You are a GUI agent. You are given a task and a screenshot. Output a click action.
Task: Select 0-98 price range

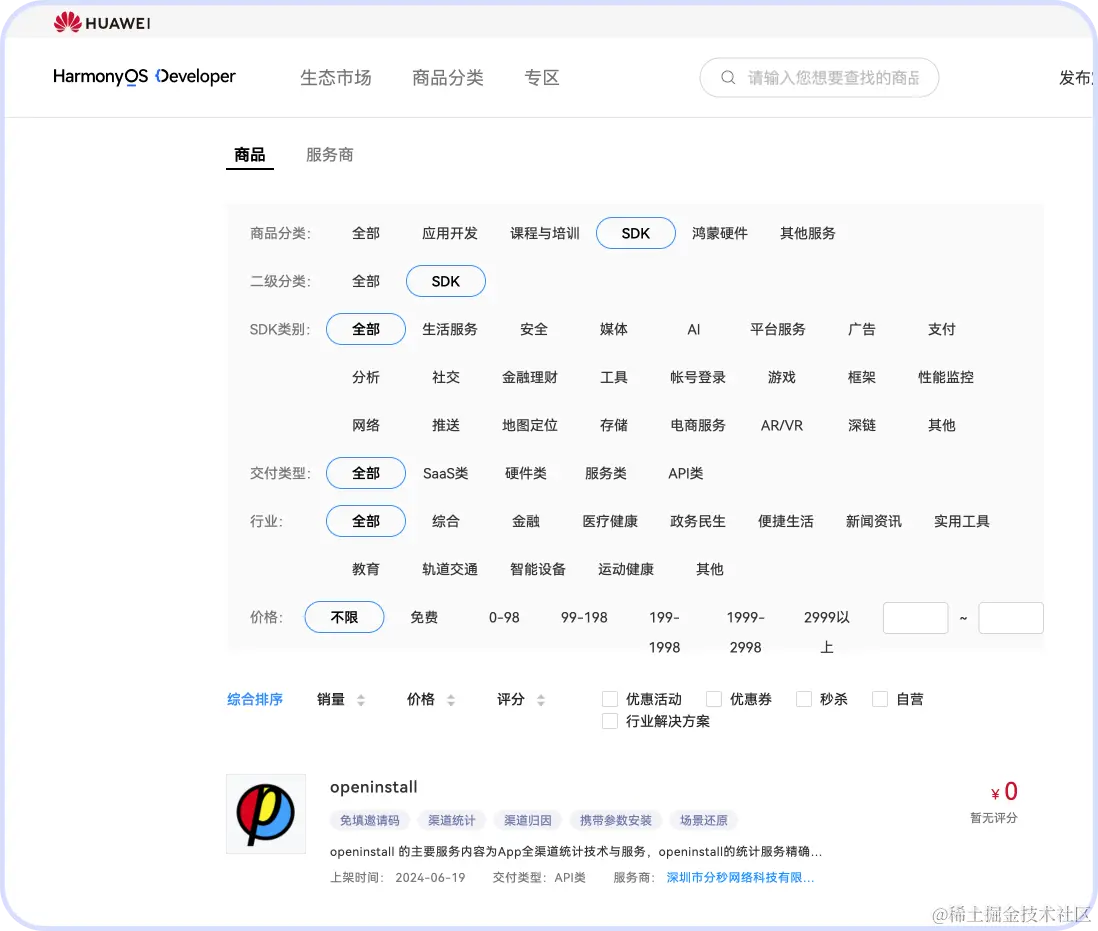(x=504, y=617)
